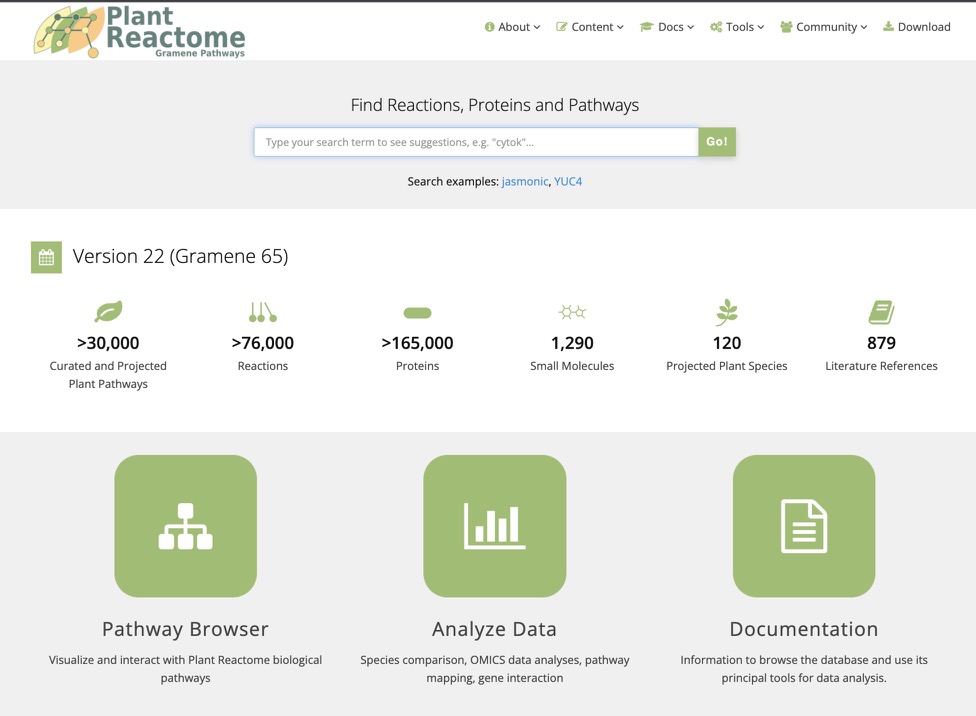Click the Analyze Data heading

coord(495,629)
